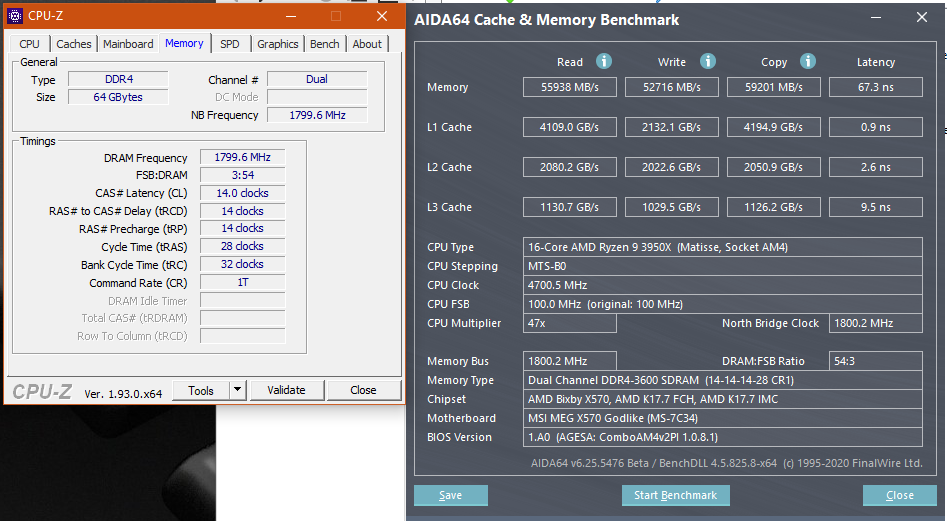This screenshot has height=521, width=947.
Task: Minimize the AIDA64 benchmark window
Action: tap(876, 18)
